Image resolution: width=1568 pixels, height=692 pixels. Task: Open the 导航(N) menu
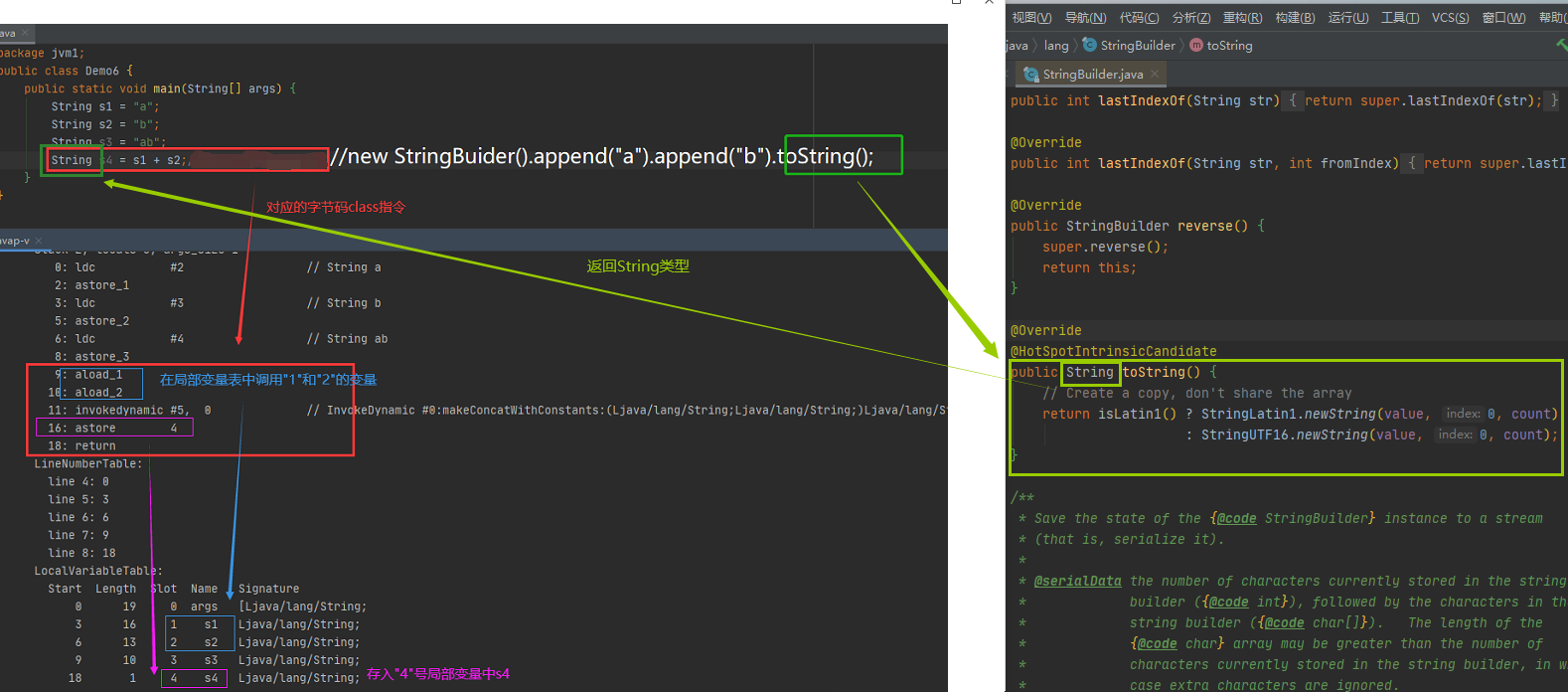click(1085, 18)
